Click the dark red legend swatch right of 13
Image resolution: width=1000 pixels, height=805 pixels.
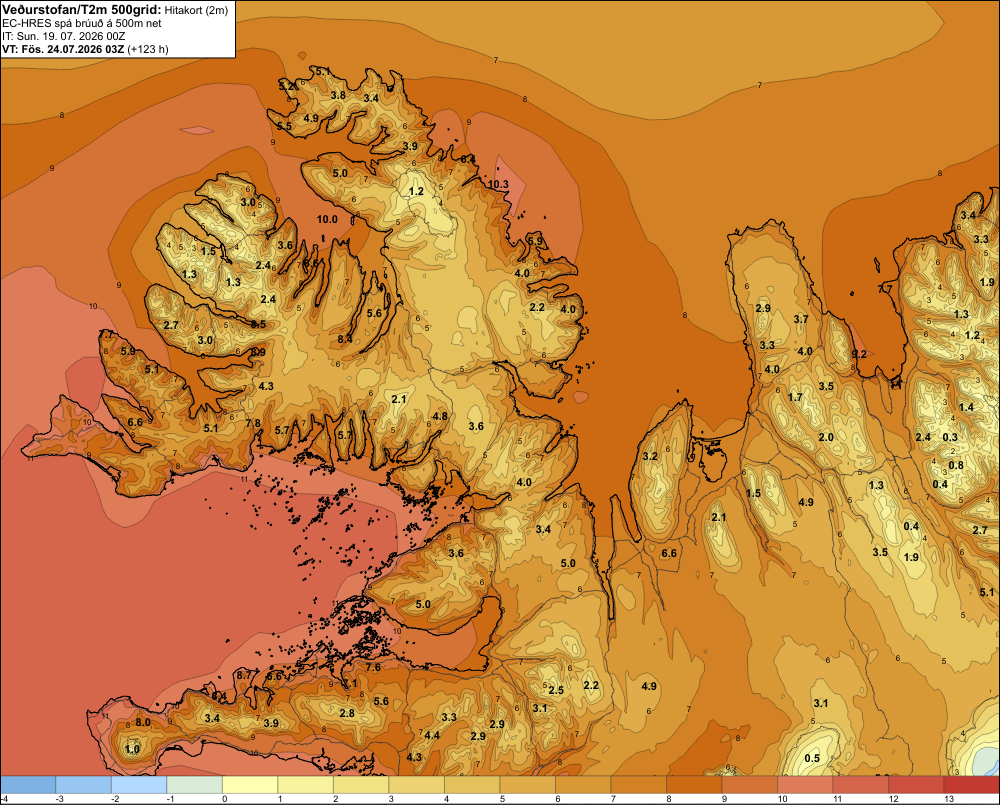click(971, 785)
